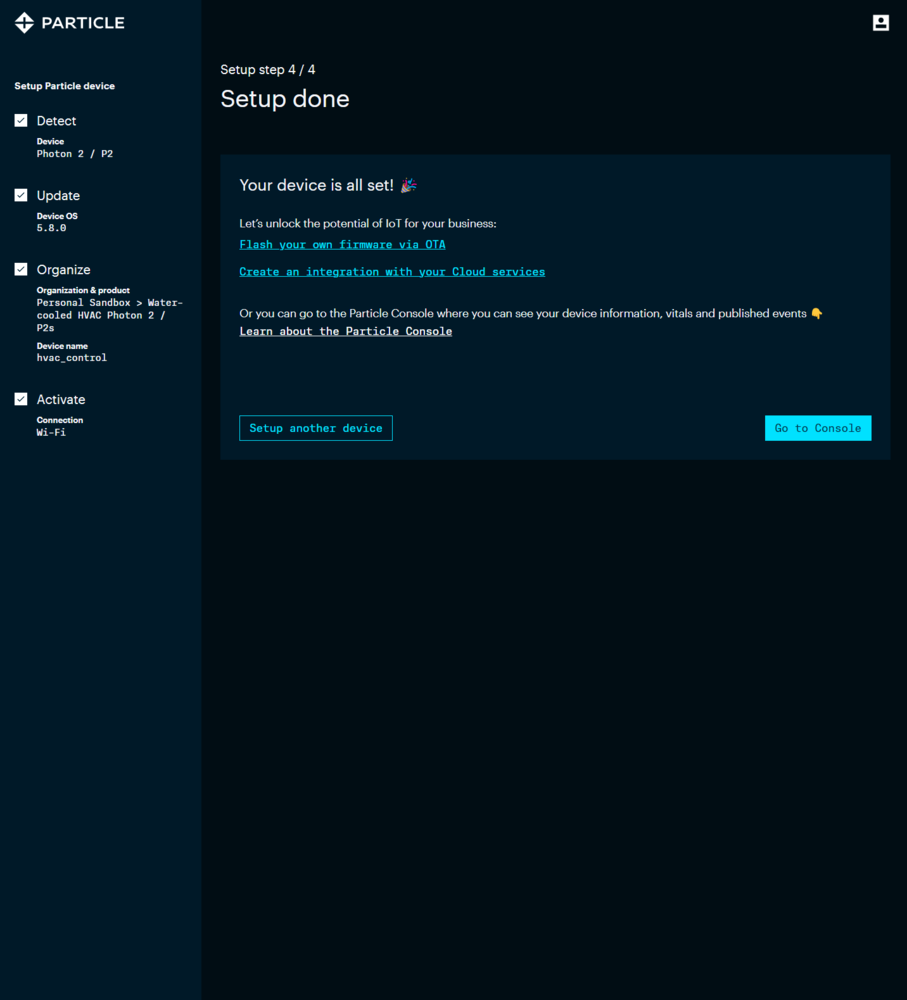Open Learn about the Particle Console link
Screen dimensions: 907x1000
tap(346, 331)
